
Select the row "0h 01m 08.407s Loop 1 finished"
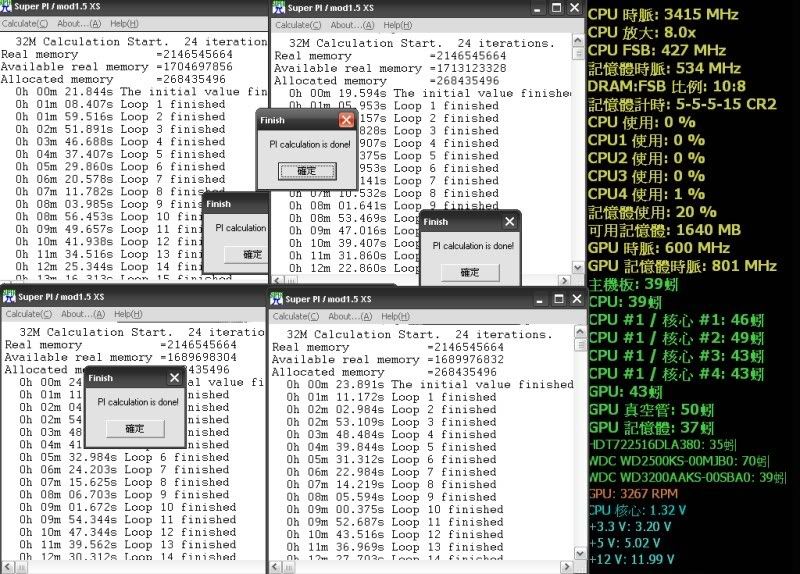(120, 104)
